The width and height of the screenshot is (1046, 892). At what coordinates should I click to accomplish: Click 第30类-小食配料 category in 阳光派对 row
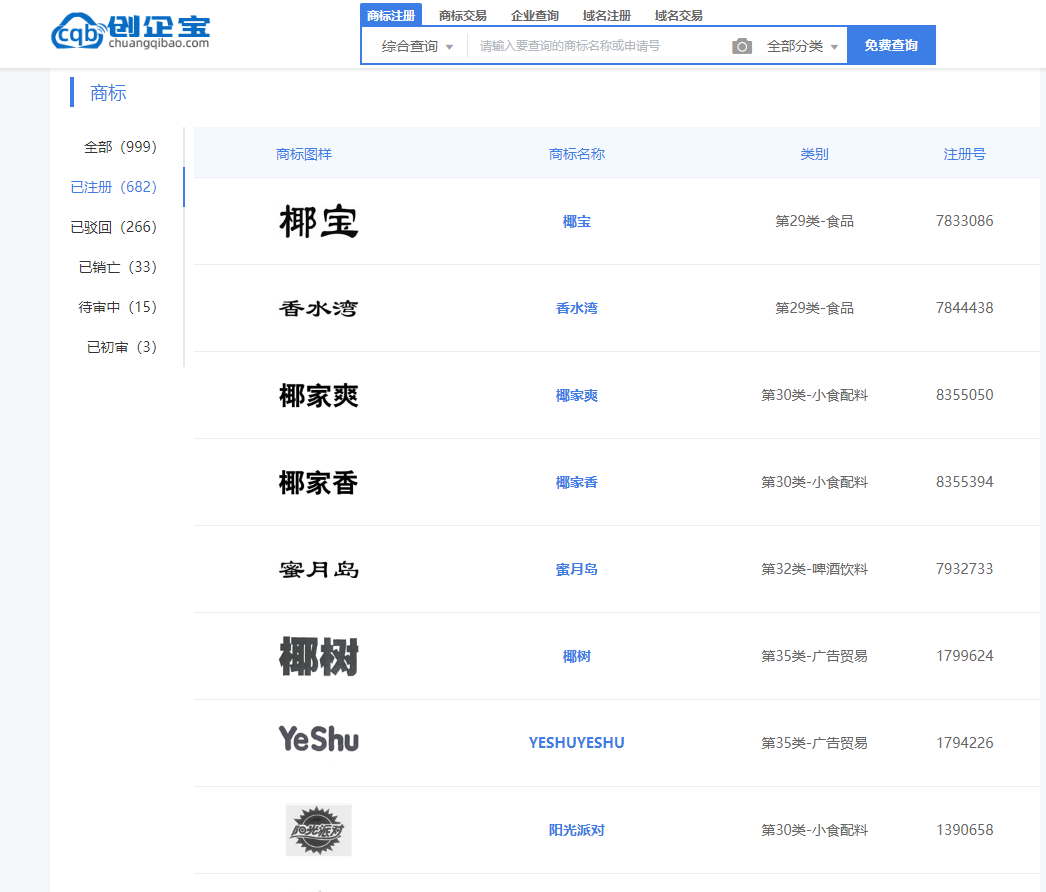tap(815, 830)
